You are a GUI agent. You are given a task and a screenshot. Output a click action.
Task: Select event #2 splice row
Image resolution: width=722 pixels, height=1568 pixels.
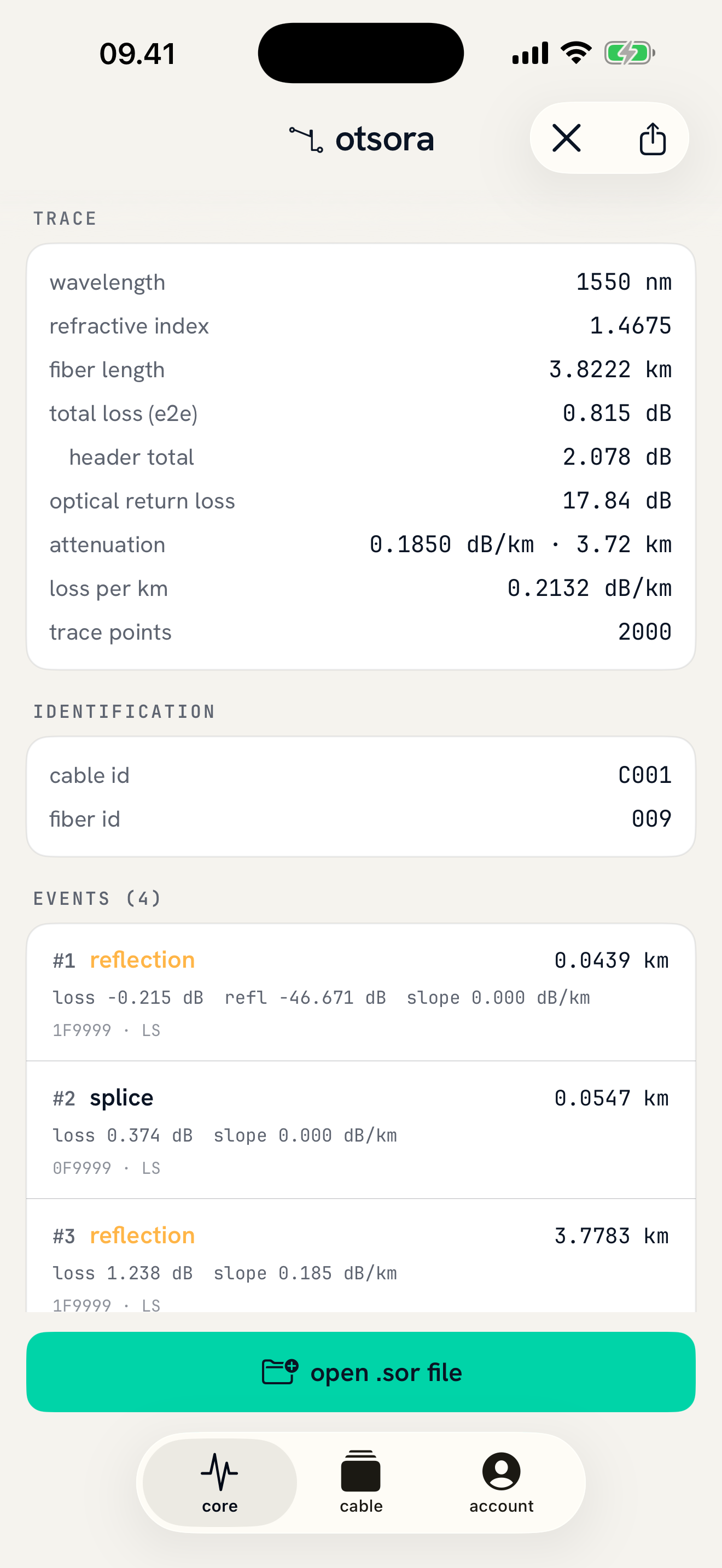pos(361,1130)
